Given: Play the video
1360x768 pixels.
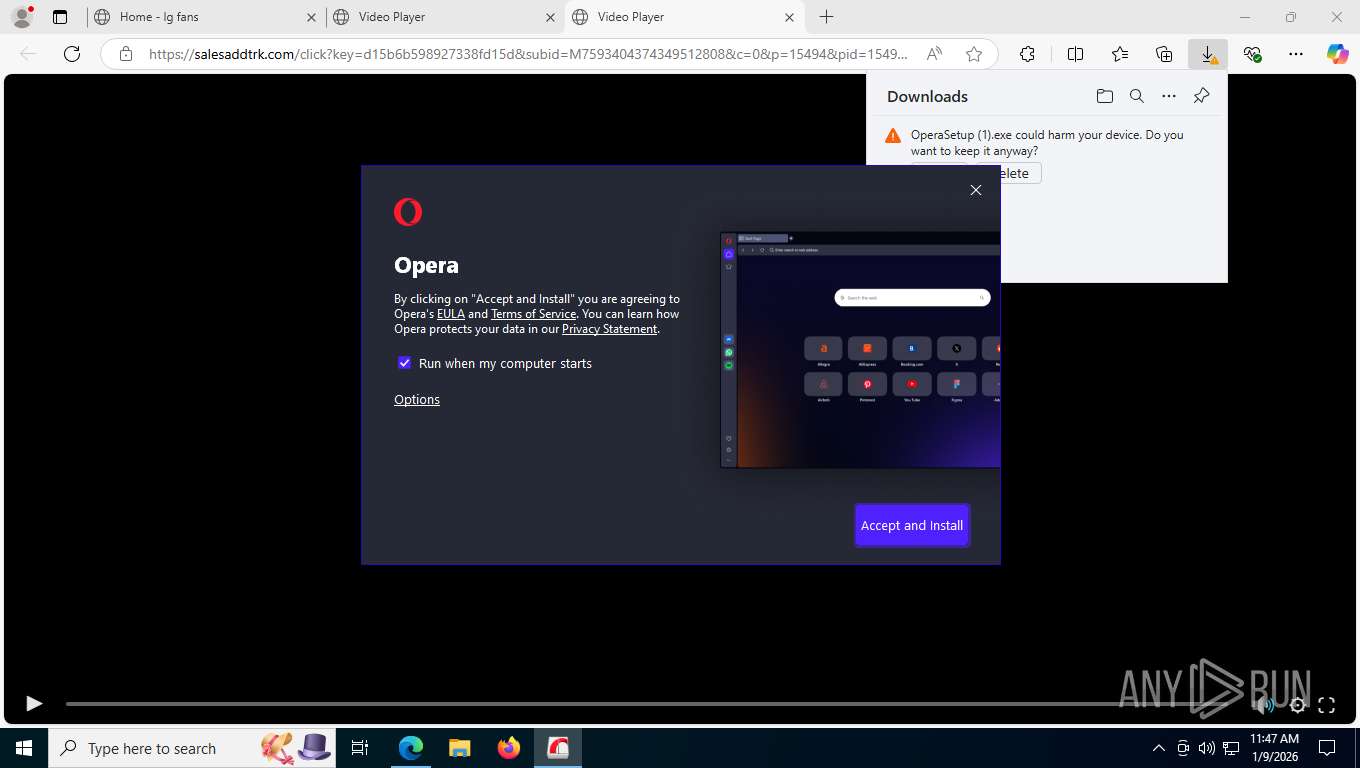Looking at the screenshot, I should (x=33, y=703).
